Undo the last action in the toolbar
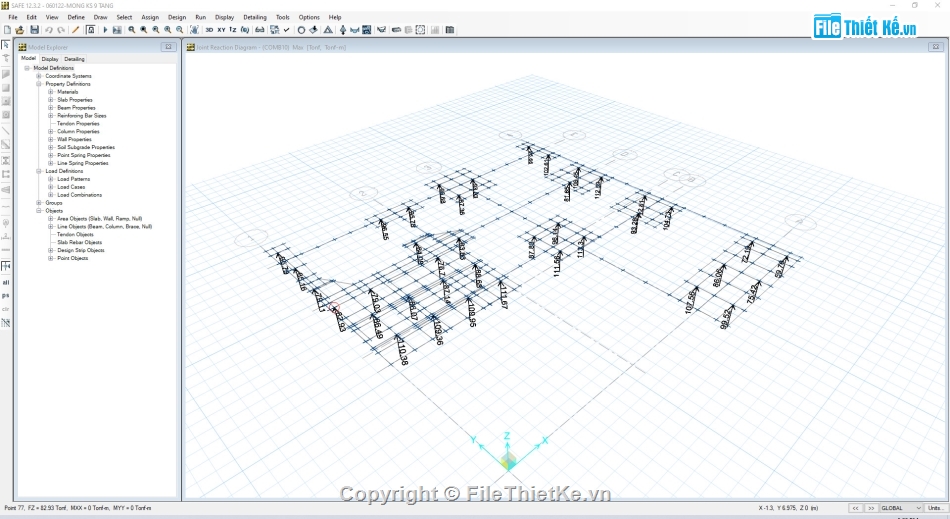950x519 pixels. (48, 30)
